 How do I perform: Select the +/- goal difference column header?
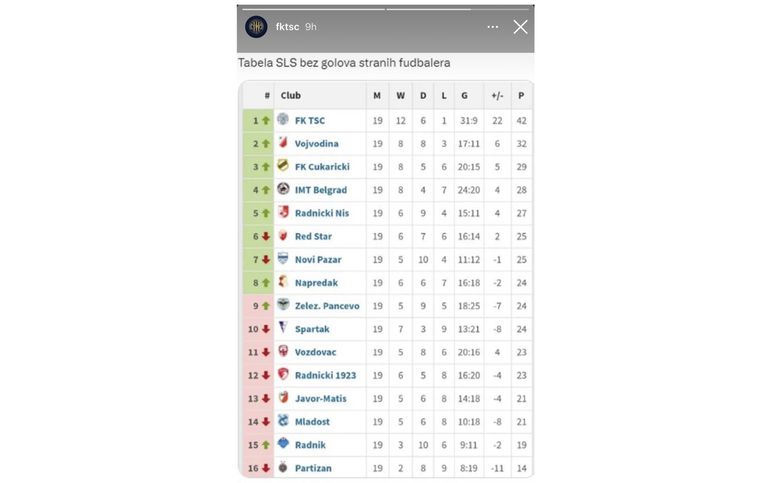(497, 96)
